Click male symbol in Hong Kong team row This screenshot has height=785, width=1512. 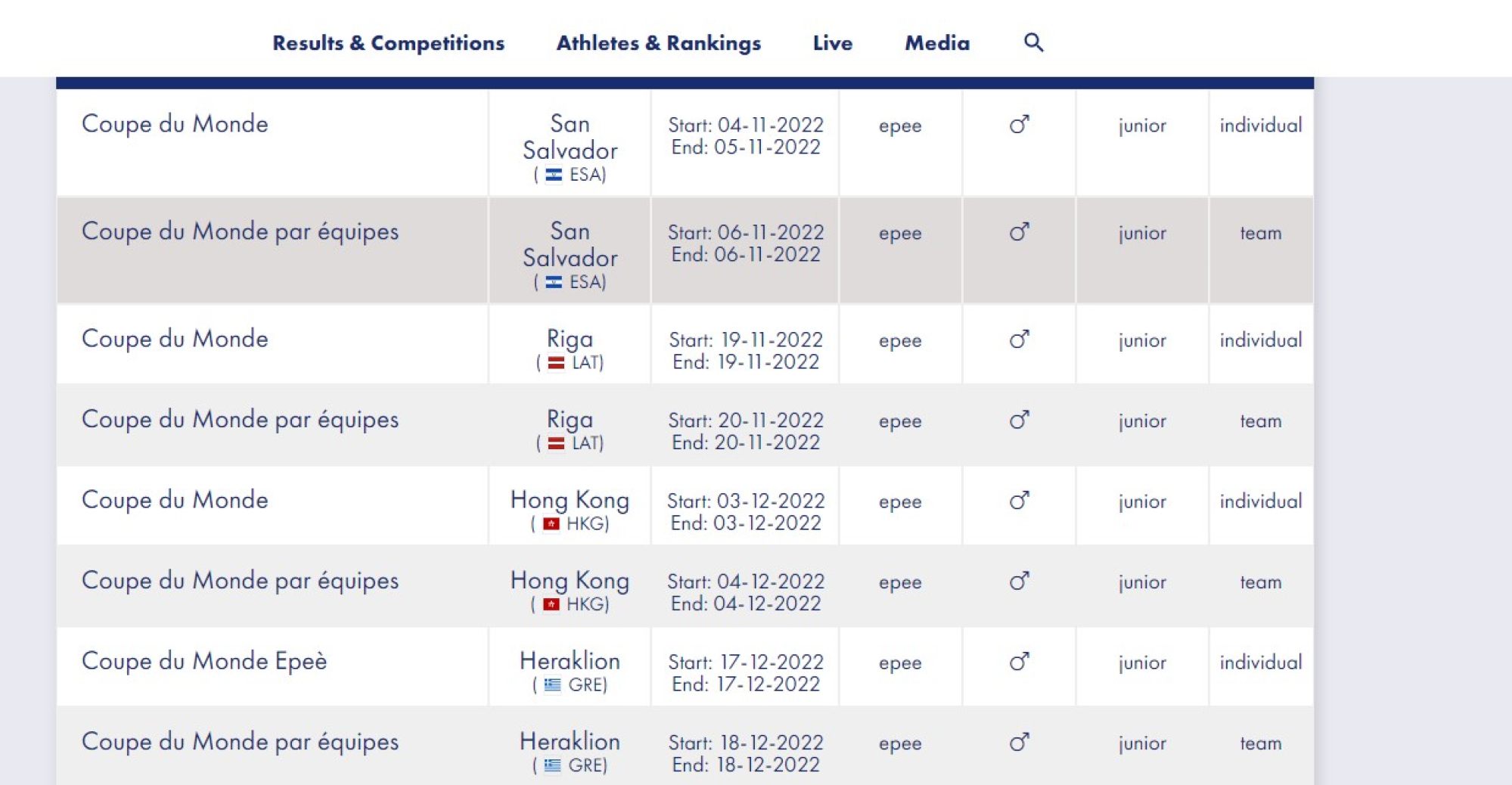[x=1019, y=582]
